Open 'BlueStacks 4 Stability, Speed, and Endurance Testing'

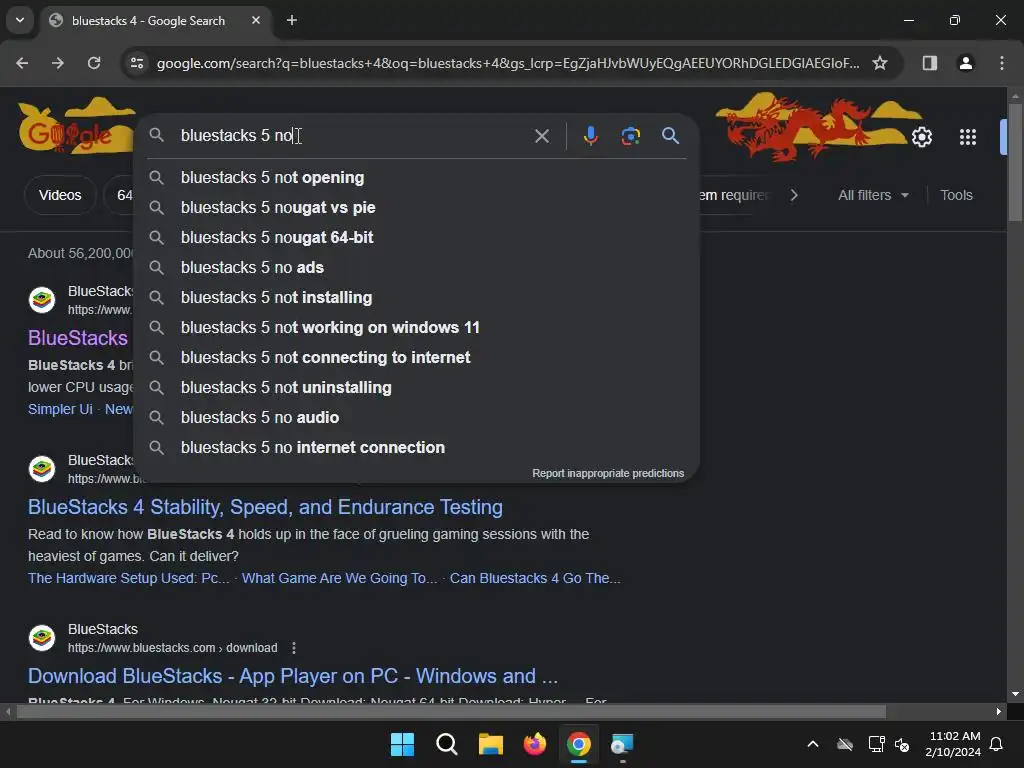265,507
